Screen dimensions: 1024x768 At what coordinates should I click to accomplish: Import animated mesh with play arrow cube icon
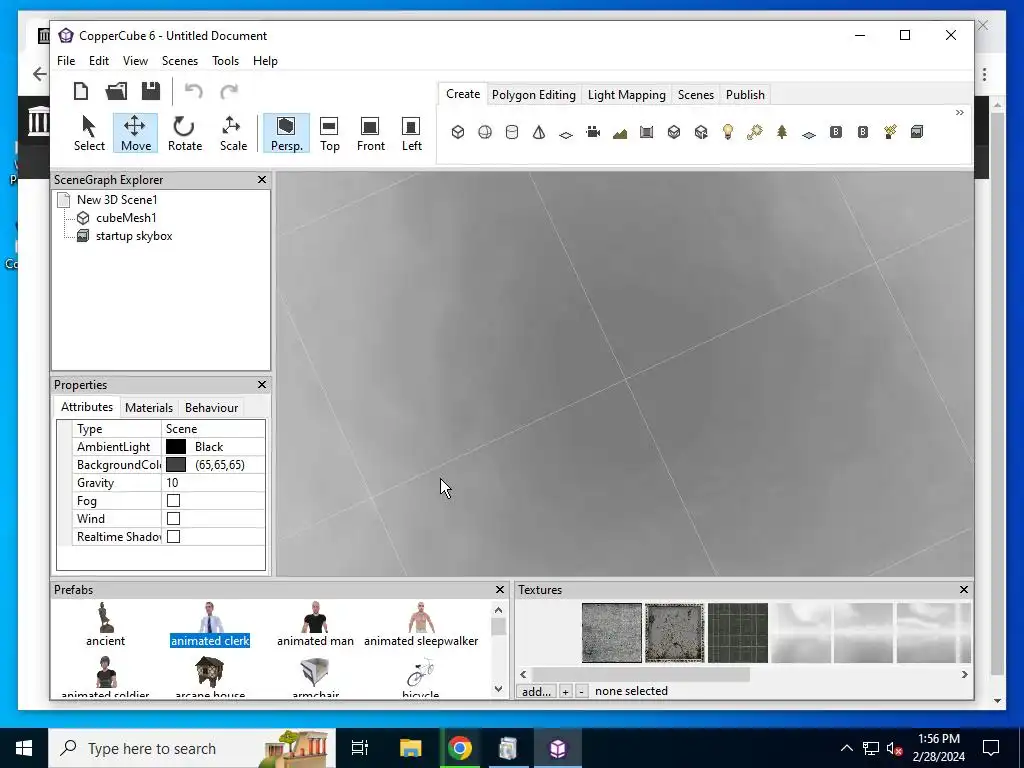click(701, 132)
